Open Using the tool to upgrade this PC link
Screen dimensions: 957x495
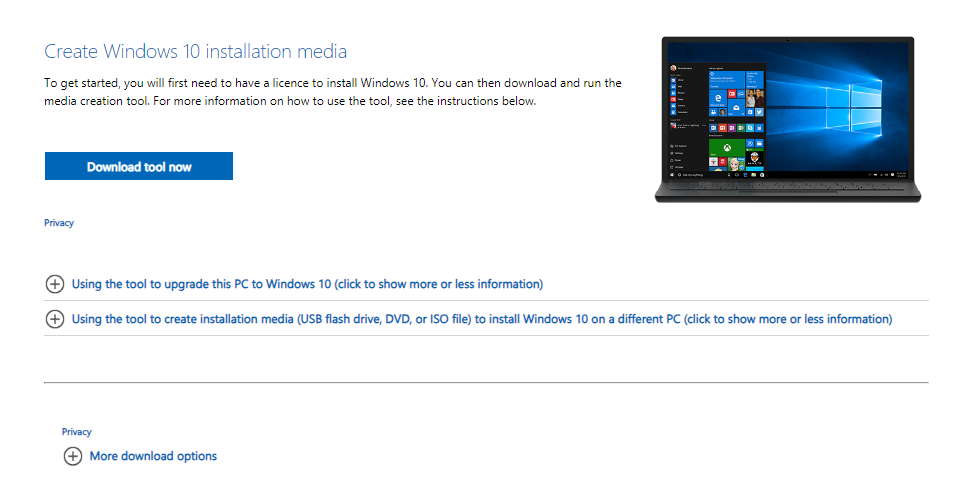[308, 284]
